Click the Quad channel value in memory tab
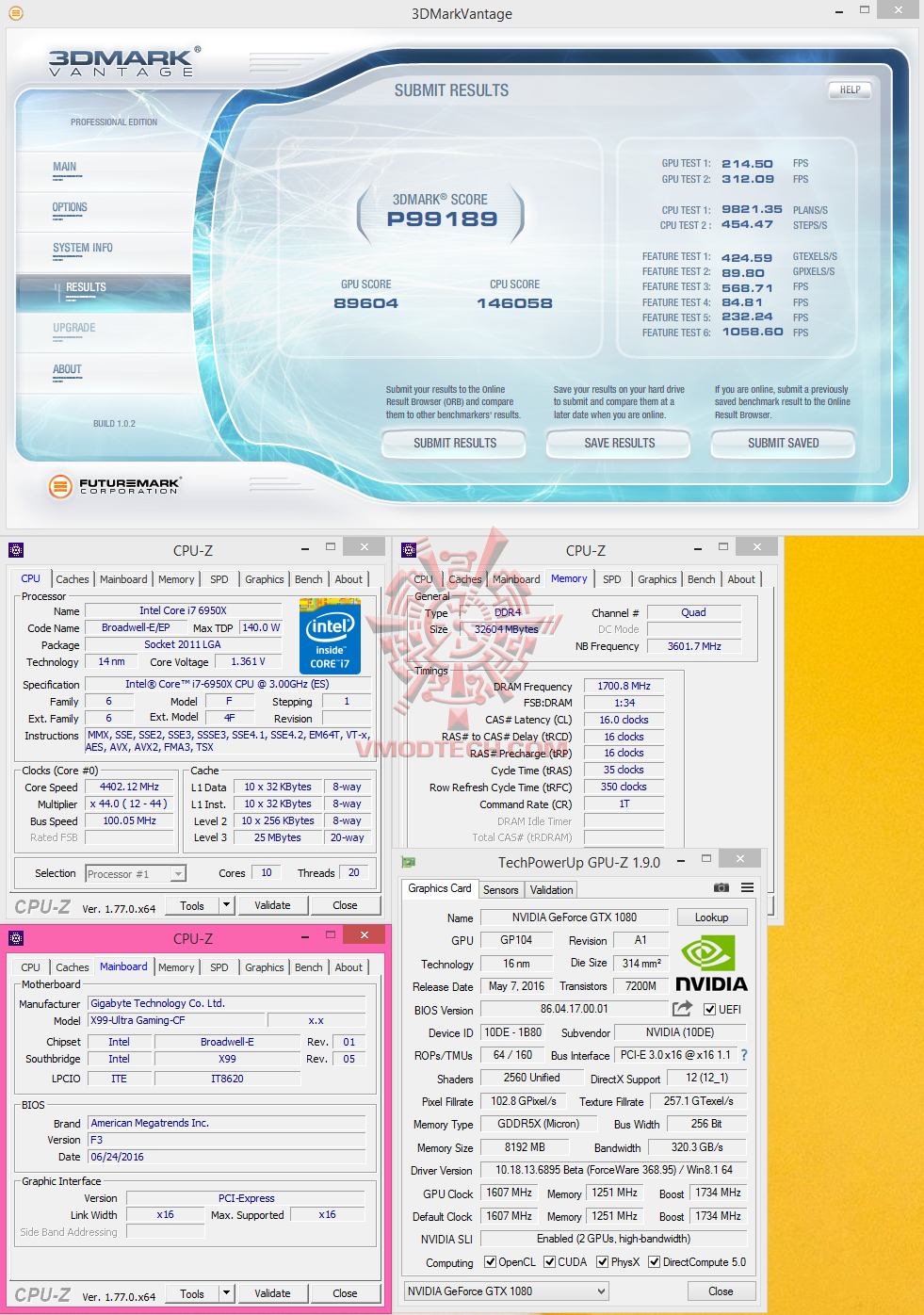The image size is (924, 1315). click(x=694, y=612)
